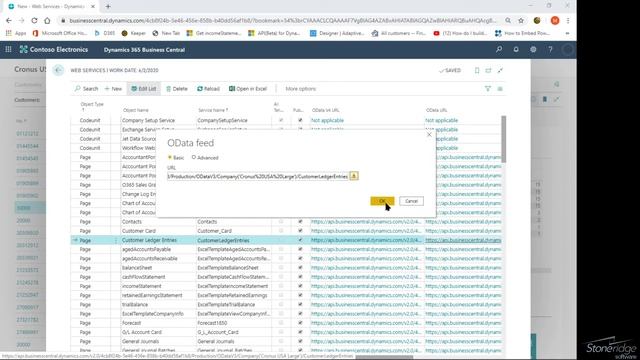Toggle Published checkbox for Customer Card row
Screen dimensions: 640x360
300,231
